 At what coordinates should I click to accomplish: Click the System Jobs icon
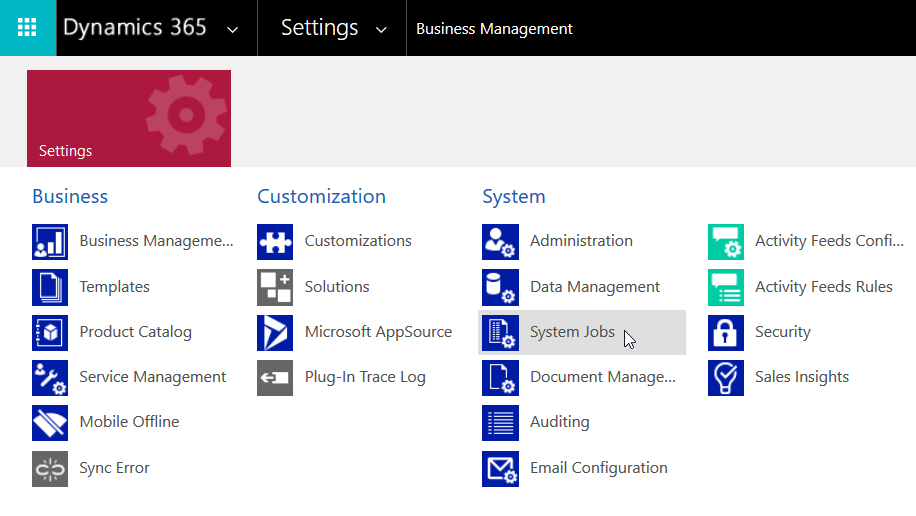coord(500,333)
